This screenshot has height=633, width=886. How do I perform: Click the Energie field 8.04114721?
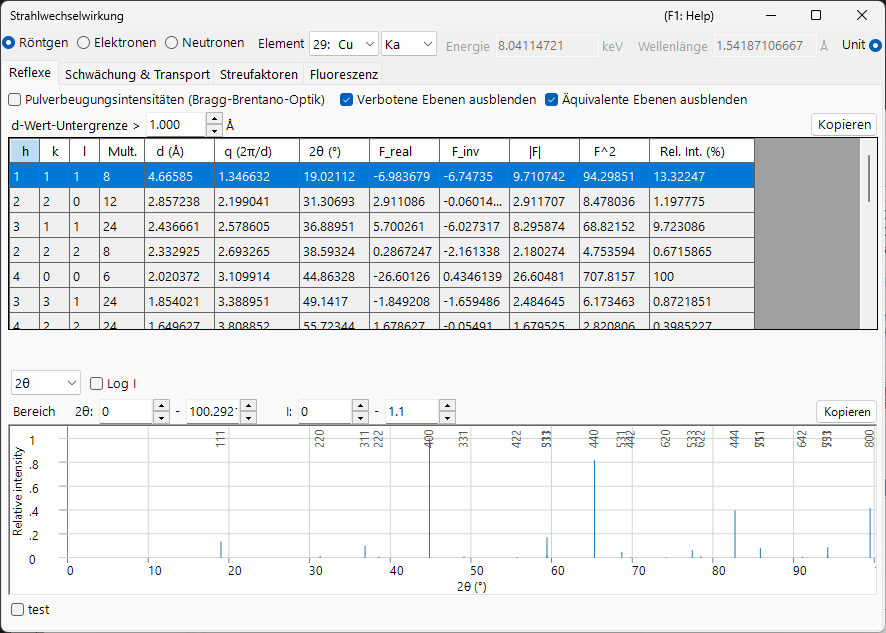(x=547, y=46)
